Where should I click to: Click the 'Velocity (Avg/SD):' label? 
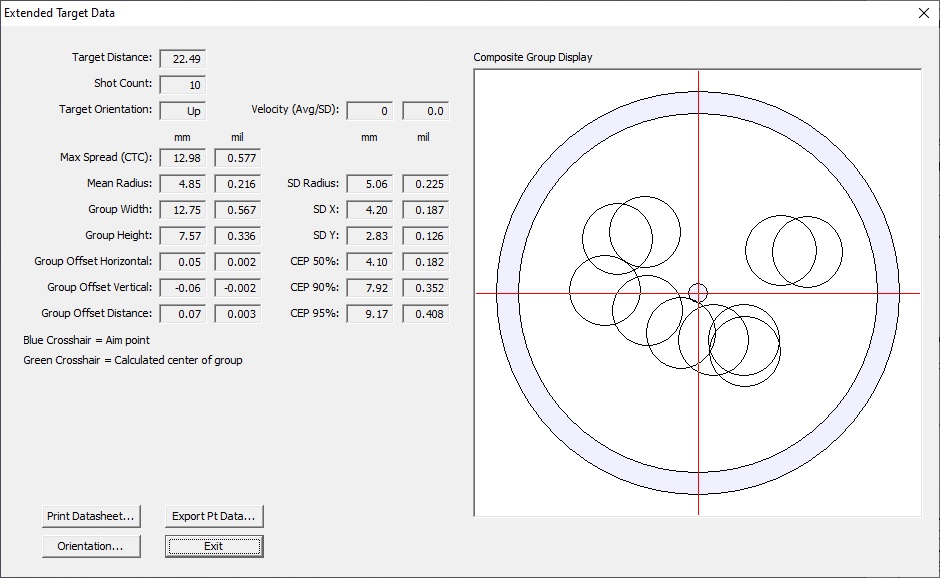coord(295,110)
